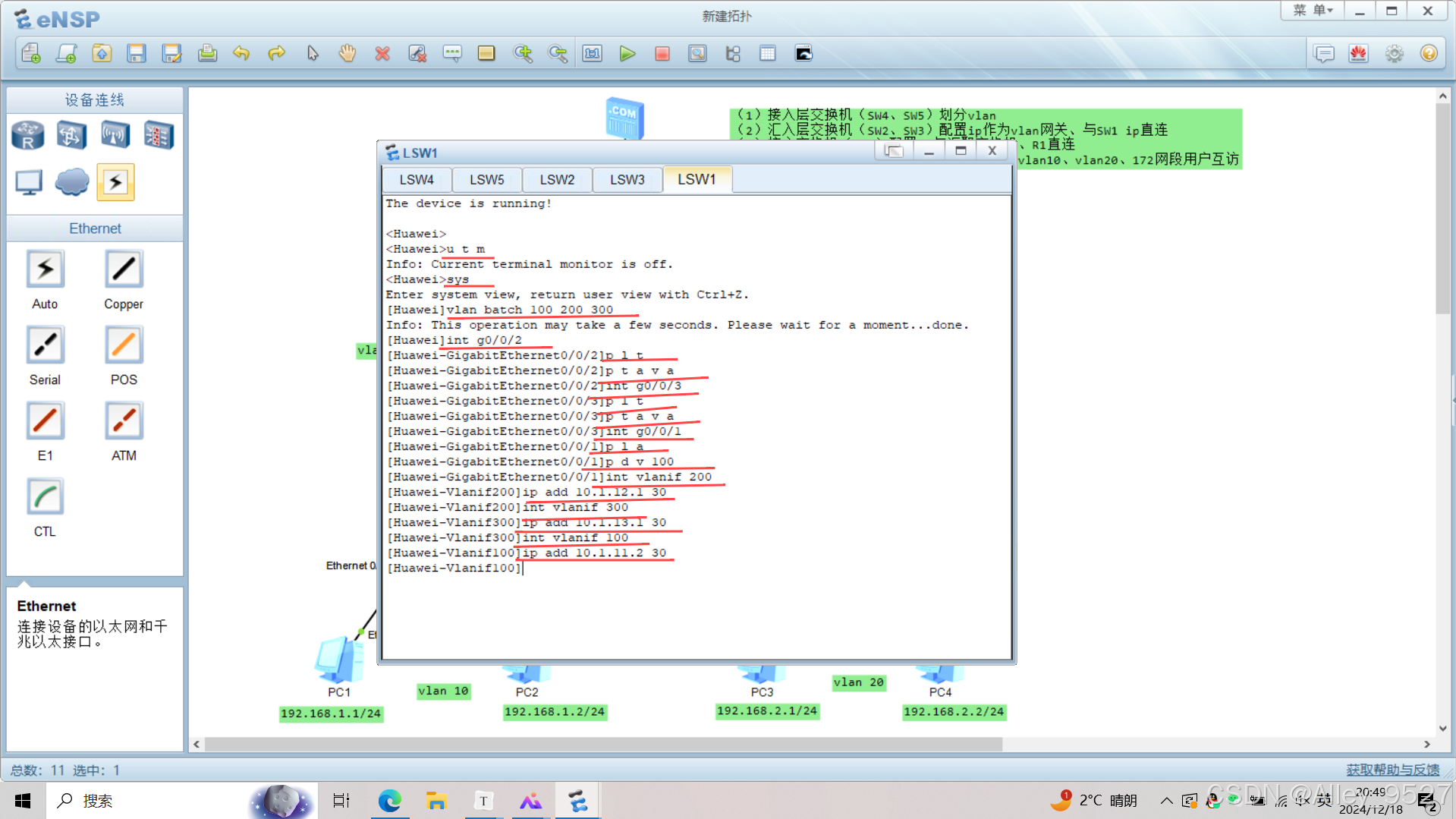Open the help question mark icon
The height and width of the screenshot is (819, 1456).
click(1429, 53)
